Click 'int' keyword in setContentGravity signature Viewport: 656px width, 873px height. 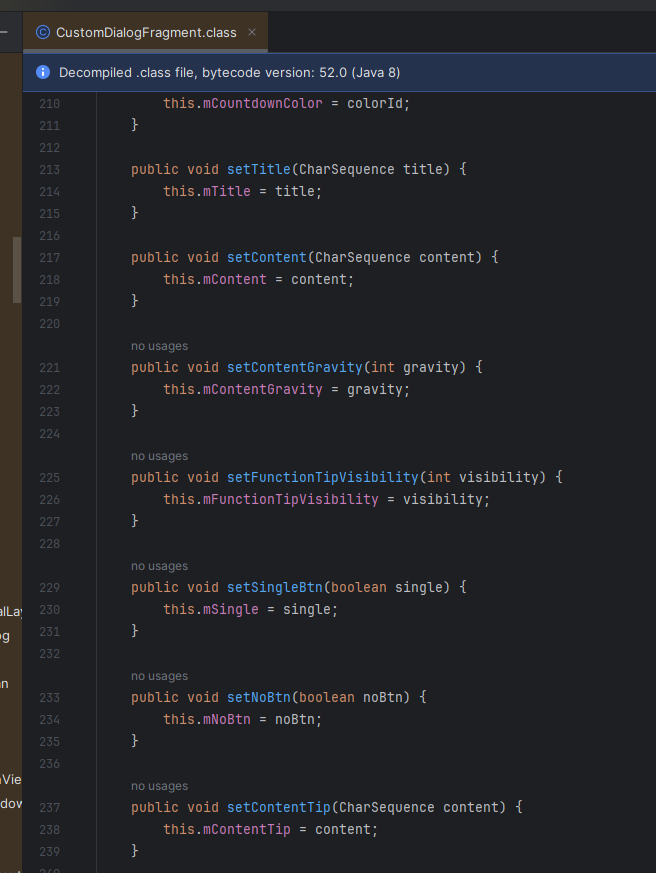383,367
